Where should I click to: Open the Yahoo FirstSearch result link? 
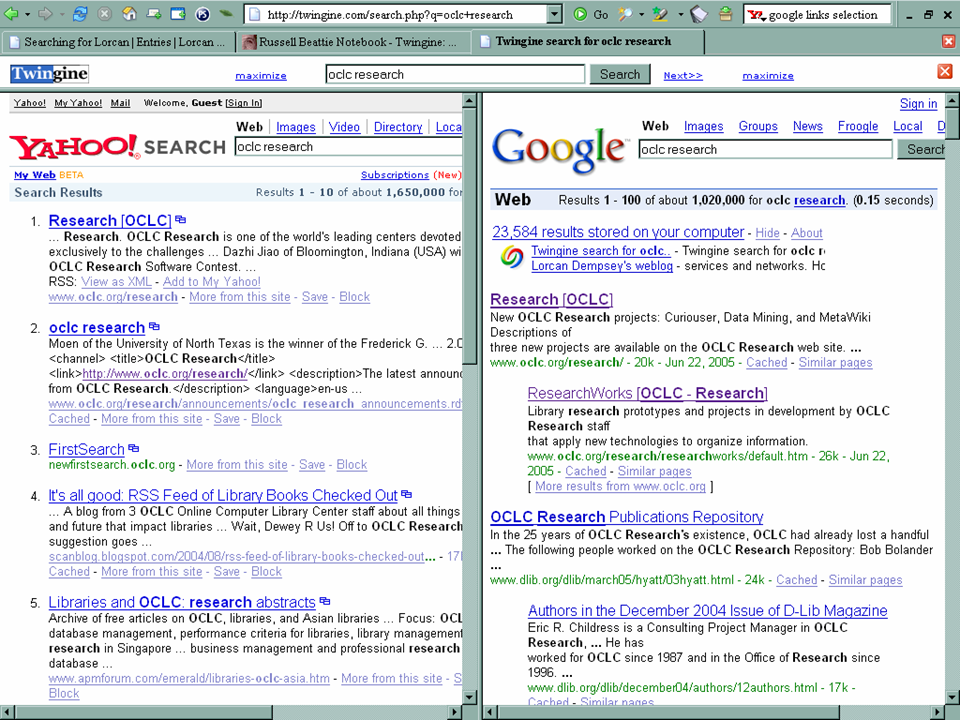click(86, 449)
